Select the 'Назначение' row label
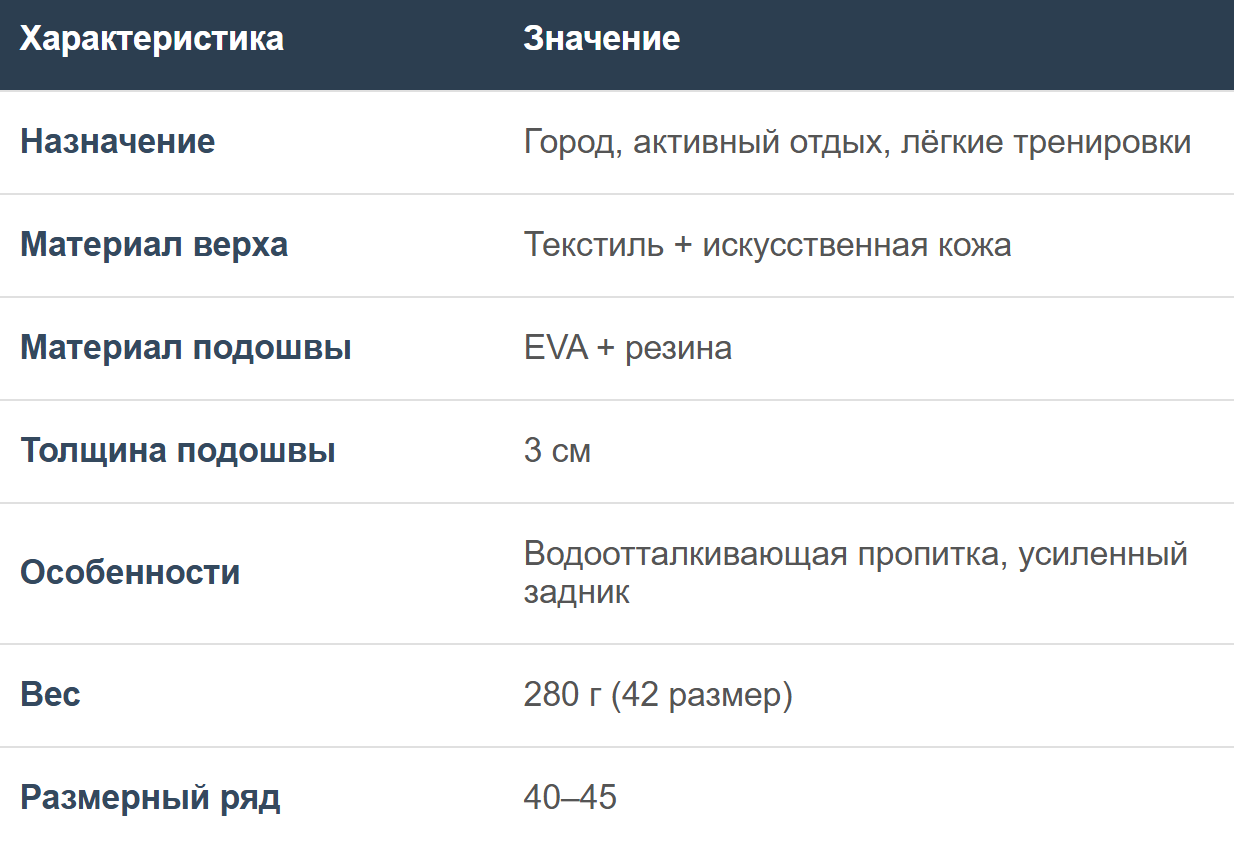Viewport: 1234px width, 843px height. click(x=118, y=142)
